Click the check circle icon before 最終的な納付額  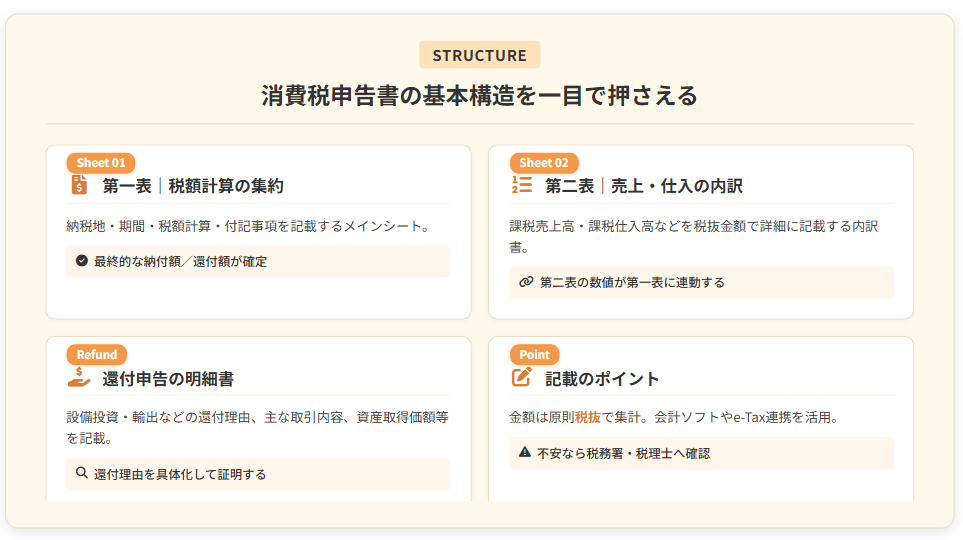click(82, 261)
